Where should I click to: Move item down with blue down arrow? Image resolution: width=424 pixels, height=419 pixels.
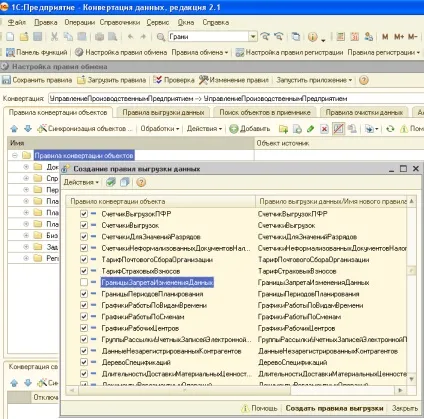pyautogui.click(x=28, y=129)
